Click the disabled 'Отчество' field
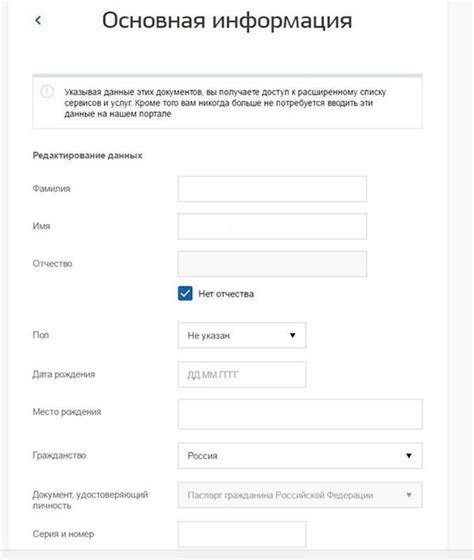The width and height of the screenshot is (474, 560). pyautogui.click(x=272, y=264)
